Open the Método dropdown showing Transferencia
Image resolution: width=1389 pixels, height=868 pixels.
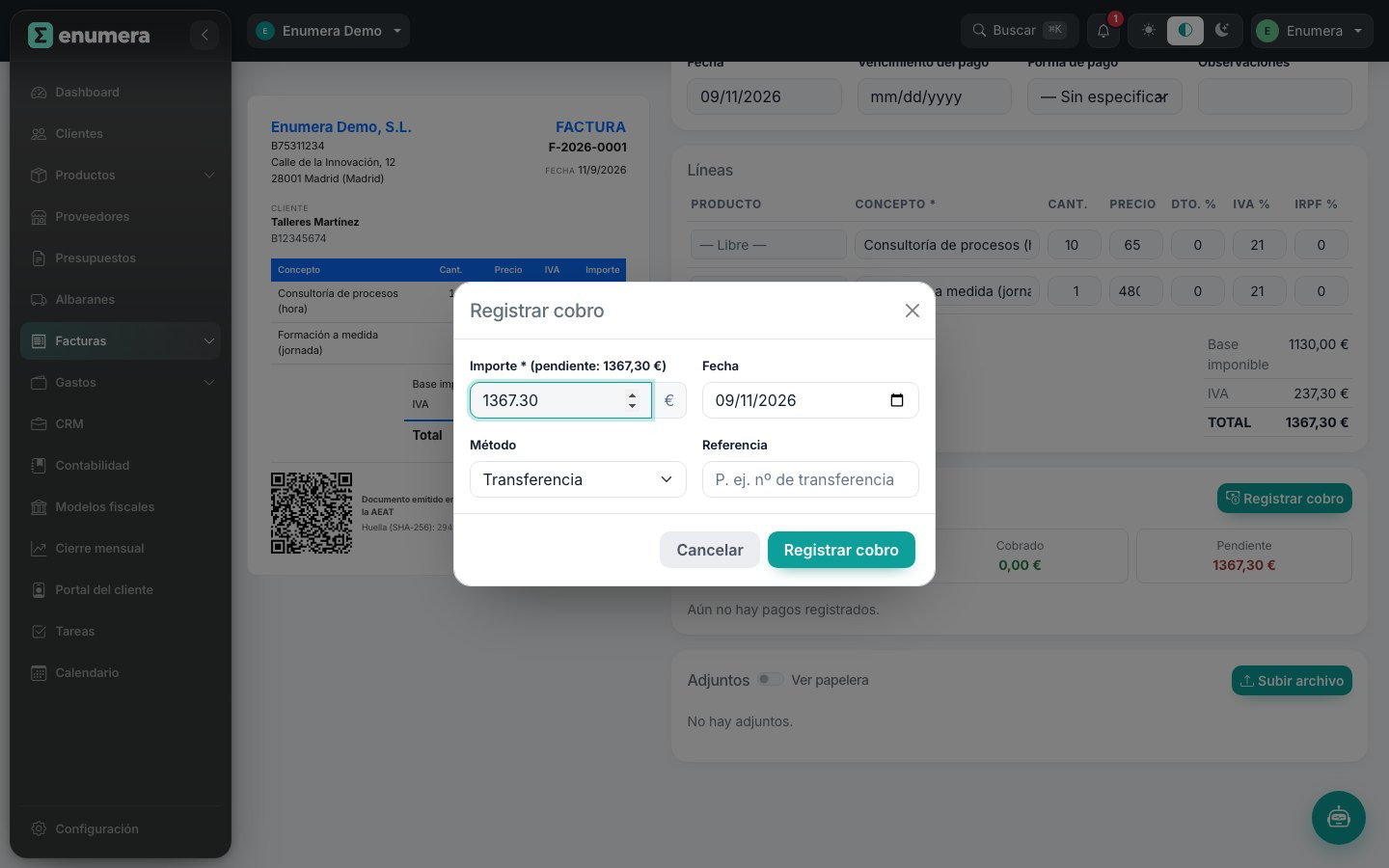[x=578, y=479]
